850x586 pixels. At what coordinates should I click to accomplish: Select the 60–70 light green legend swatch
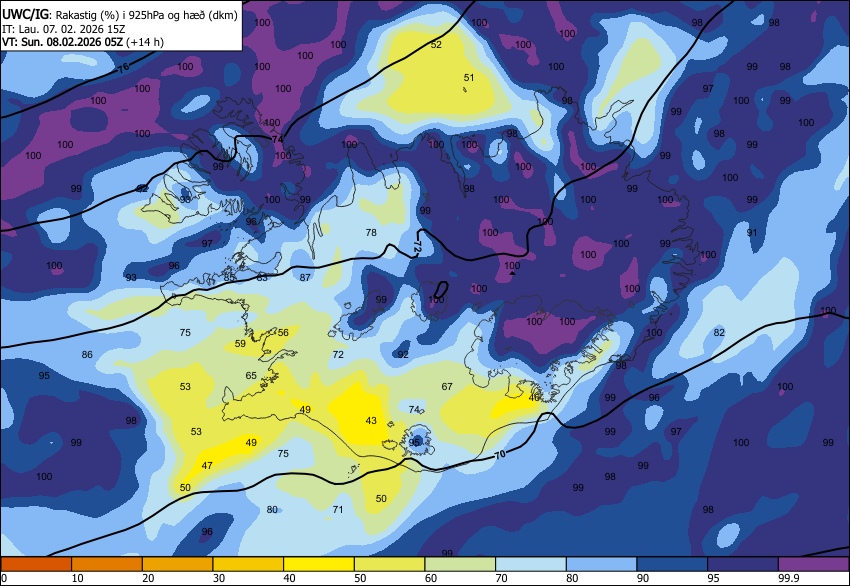(x=460, y=564)
